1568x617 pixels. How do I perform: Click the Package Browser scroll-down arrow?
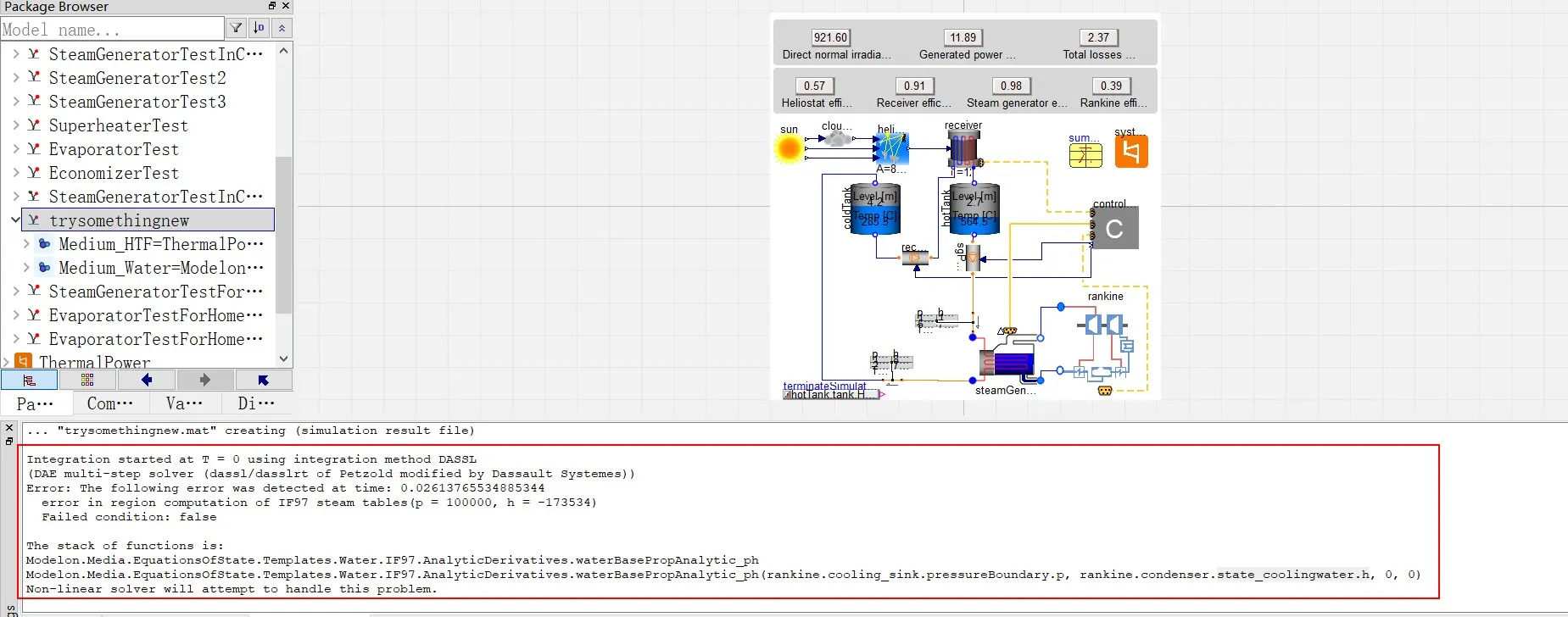[x=284, y=359]
